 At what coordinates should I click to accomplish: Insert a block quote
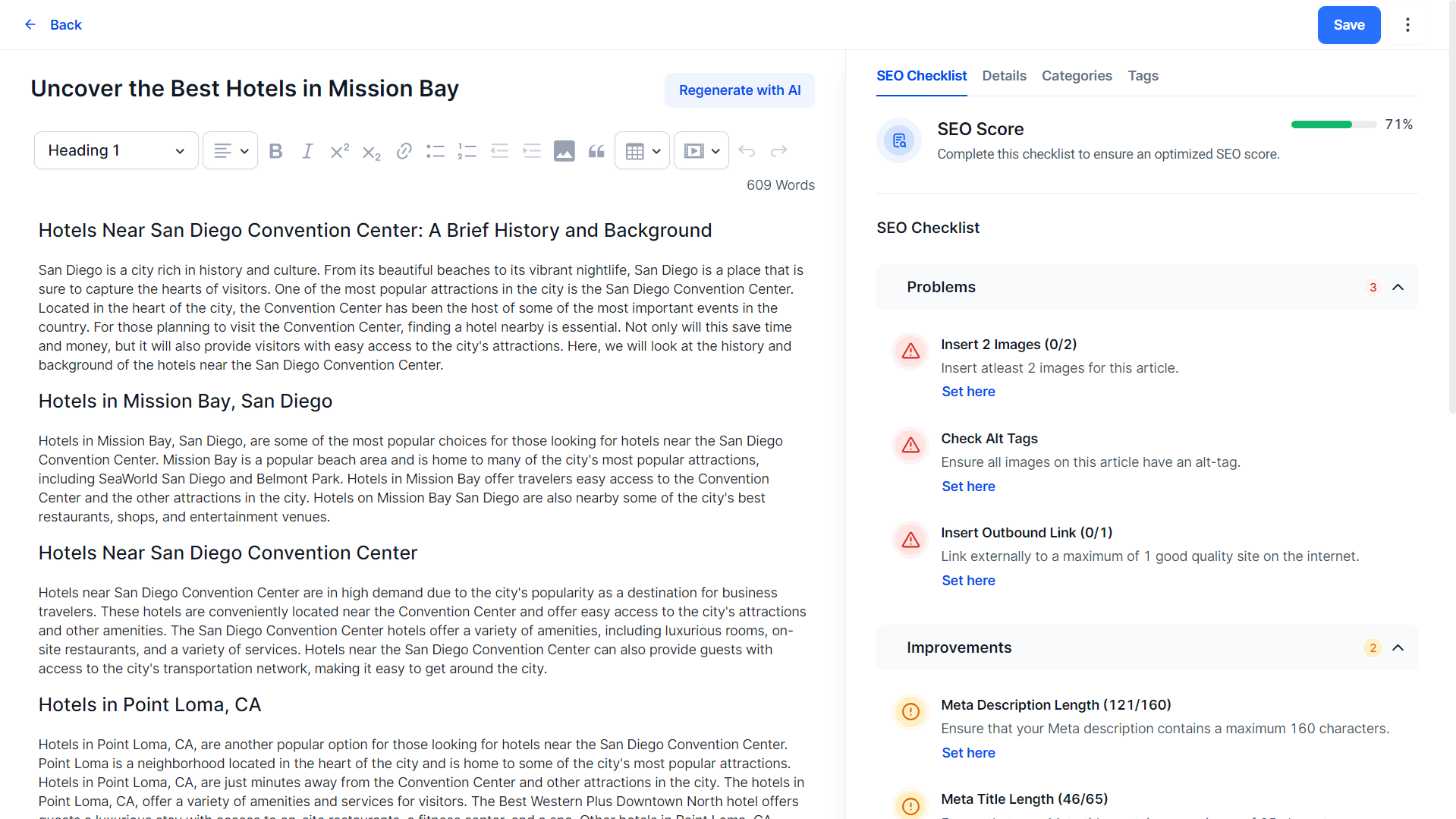click(x=597, y=151)
